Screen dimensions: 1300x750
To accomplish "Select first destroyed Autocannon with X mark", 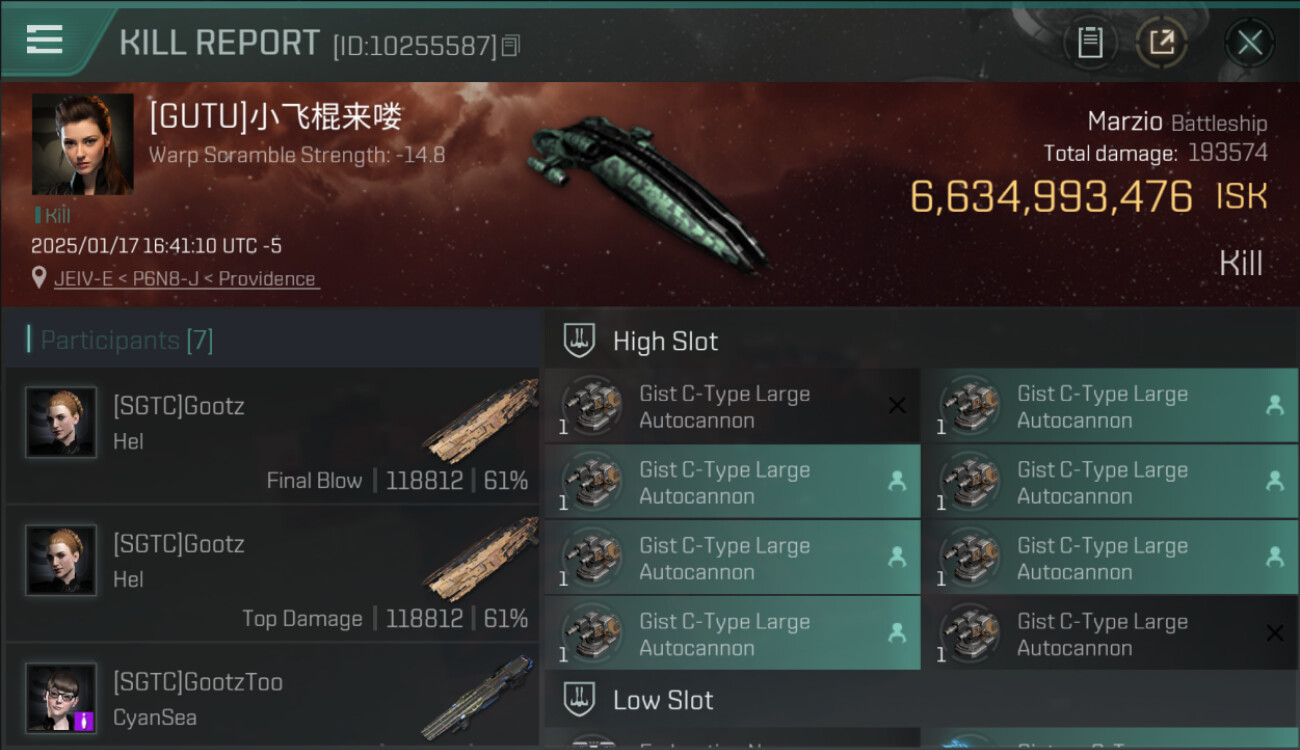I will coord(732,406).
